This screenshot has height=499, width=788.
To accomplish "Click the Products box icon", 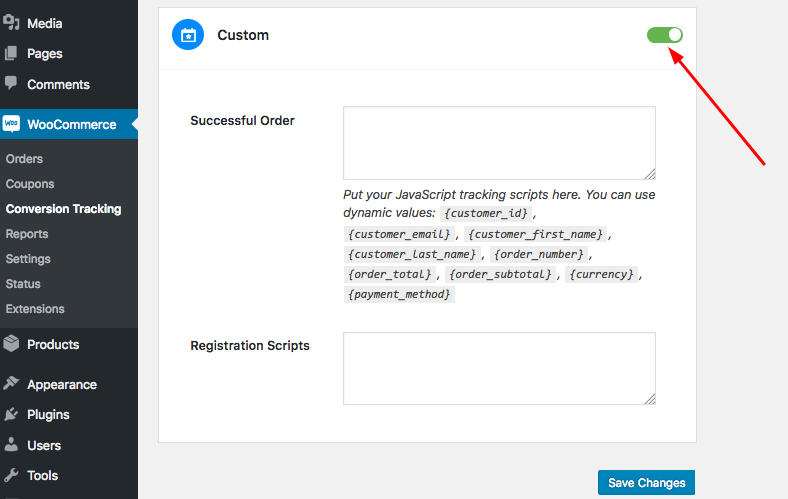I will point(11,344).
